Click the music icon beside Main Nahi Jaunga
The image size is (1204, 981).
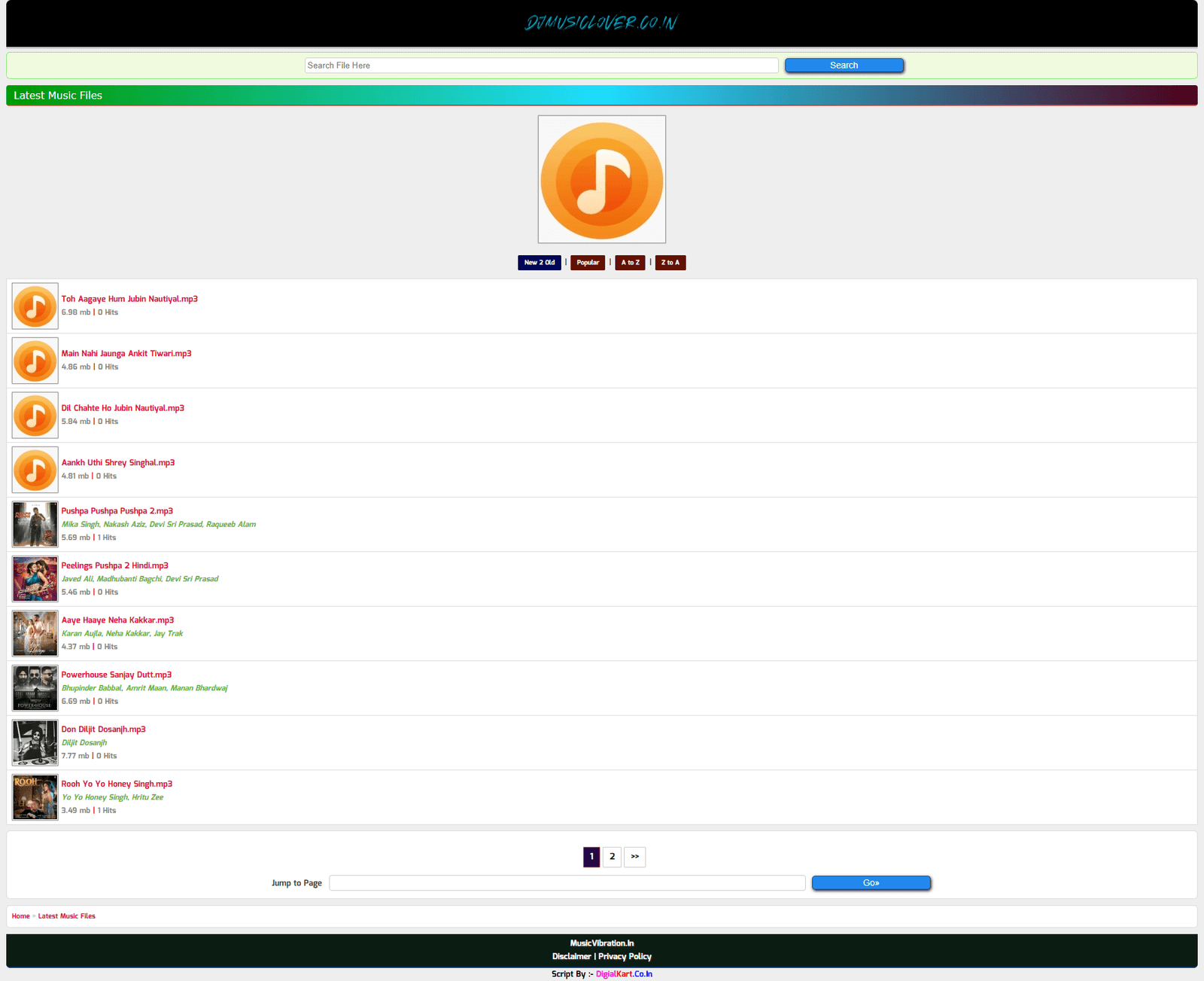pyautogui.click(x=35, y=361)
